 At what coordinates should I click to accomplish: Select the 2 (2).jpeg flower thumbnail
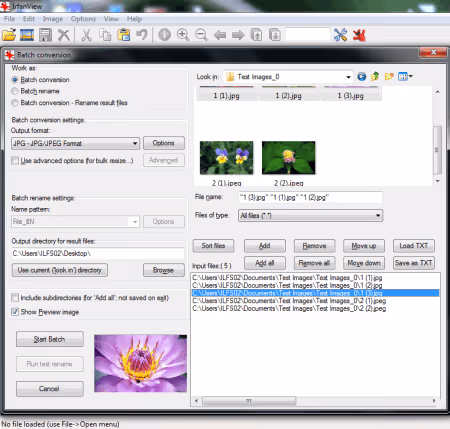click(x=289, y=158)
